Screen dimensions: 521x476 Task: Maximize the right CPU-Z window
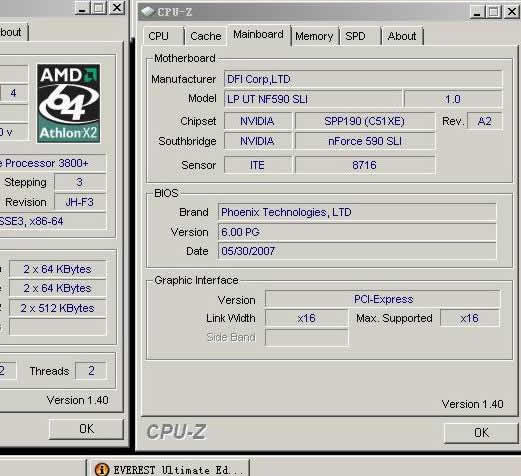[x=494, y=11]
